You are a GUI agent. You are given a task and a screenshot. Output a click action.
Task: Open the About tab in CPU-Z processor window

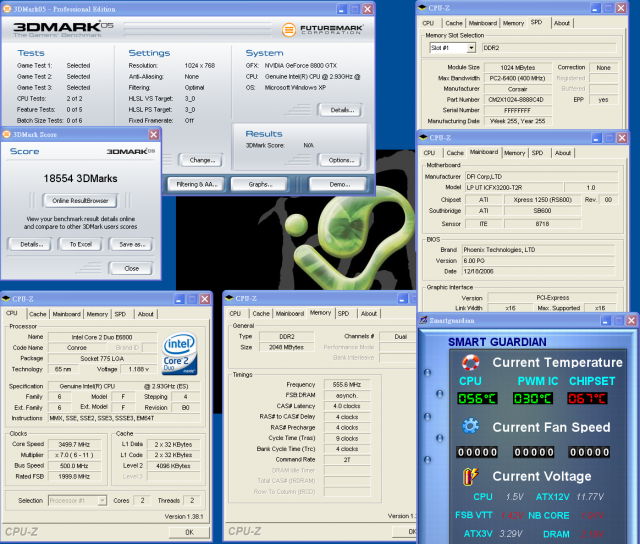(x=146, y=314)
